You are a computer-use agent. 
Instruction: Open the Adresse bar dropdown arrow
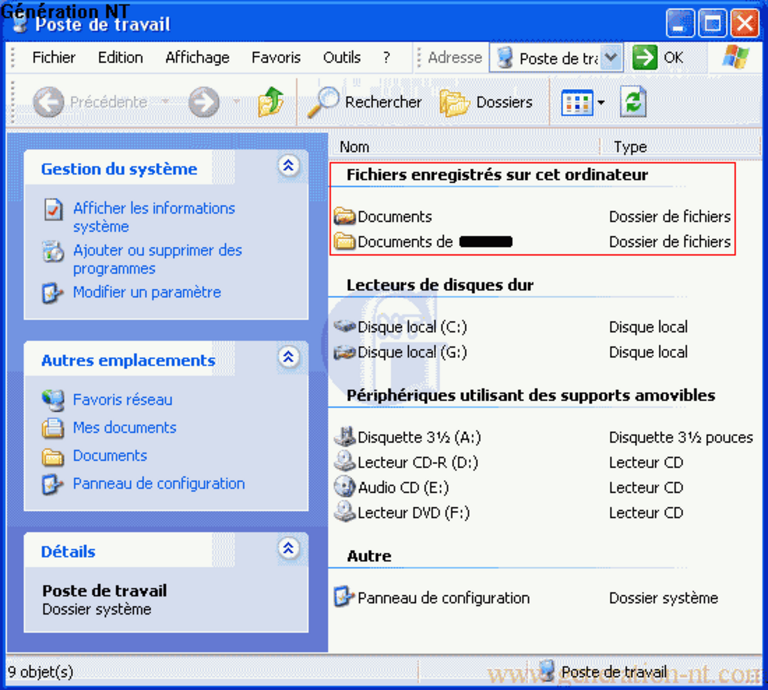pos(611,57)
